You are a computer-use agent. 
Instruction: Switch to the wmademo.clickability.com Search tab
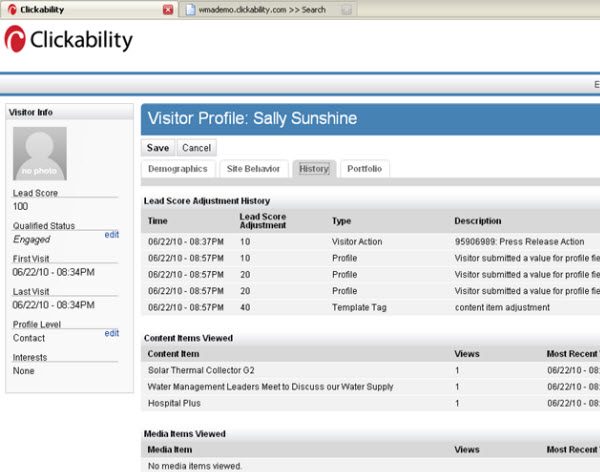[269, 10]
